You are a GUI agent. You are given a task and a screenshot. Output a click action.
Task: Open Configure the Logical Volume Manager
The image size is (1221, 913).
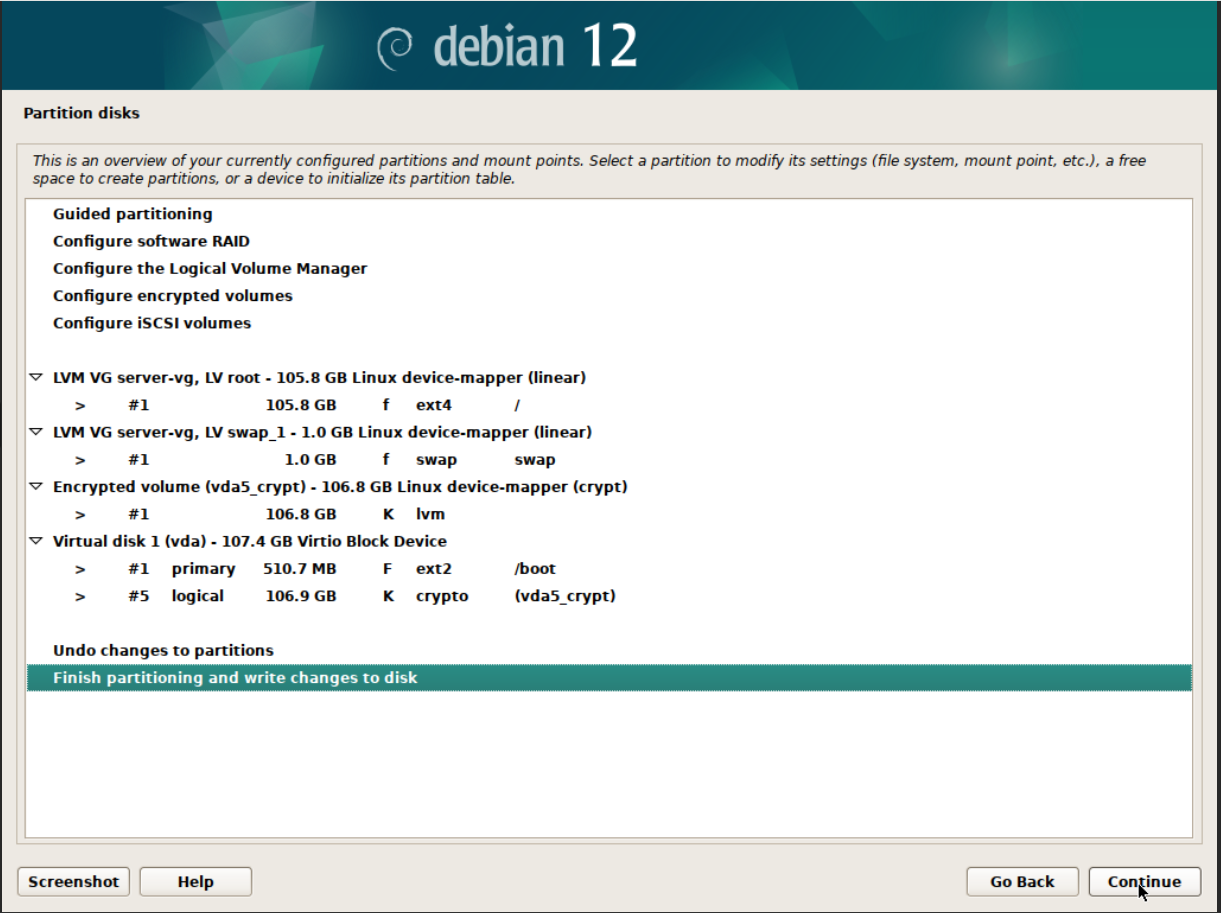point(609,268)
